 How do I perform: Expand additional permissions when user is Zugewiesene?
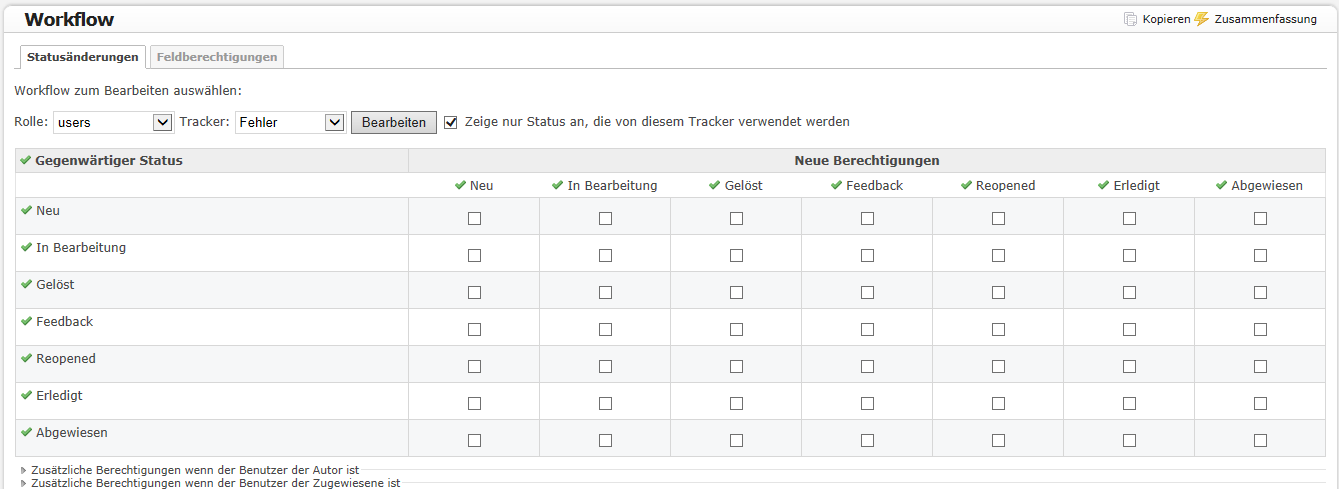211,483
